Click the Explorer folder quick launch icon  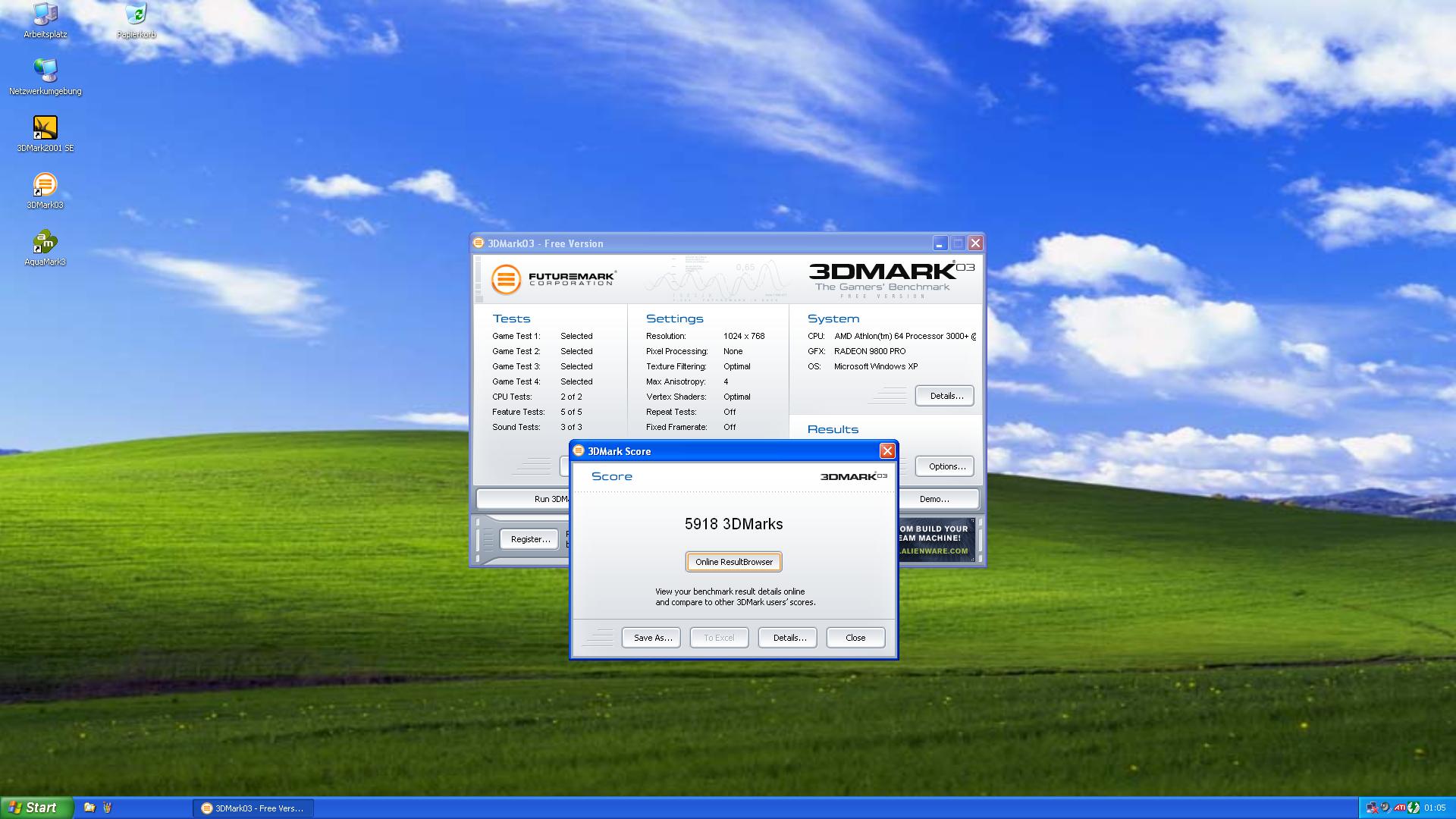89,808
